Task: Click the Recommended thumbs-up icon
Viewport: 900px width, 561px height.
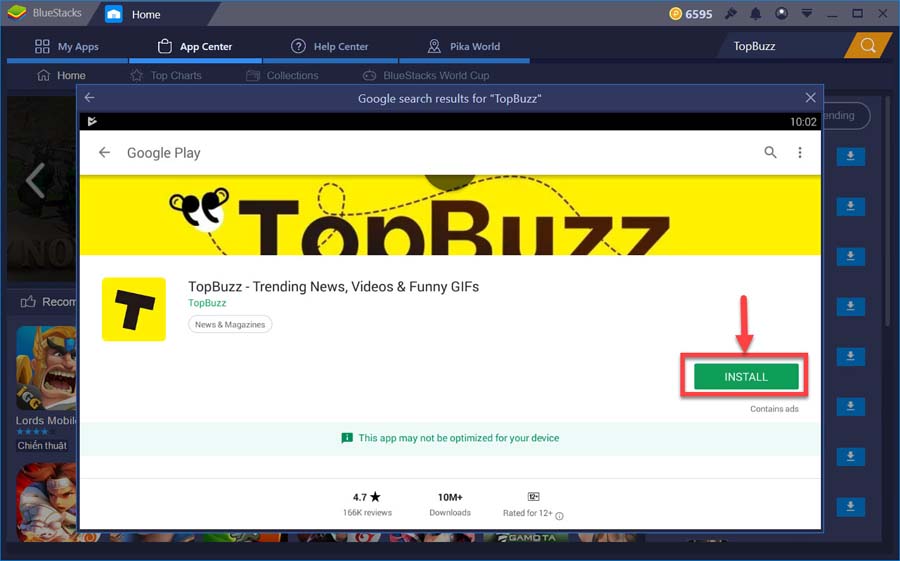Action: coord(28,301)
